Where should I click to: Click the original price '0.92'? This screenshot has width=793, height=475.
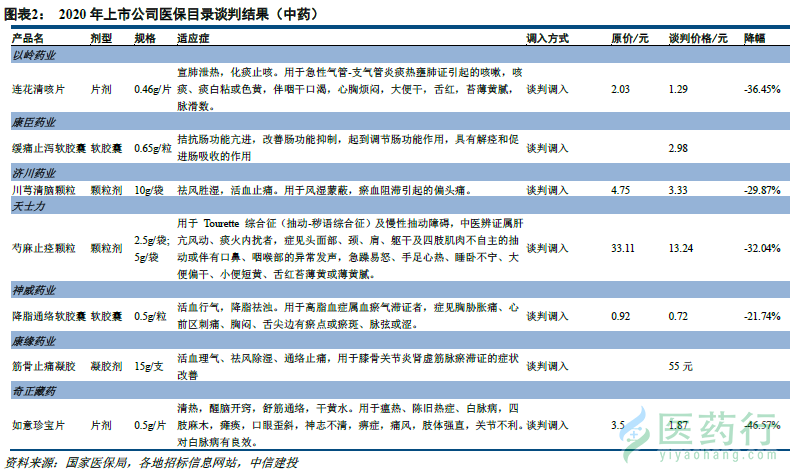(x=621, y=316)
